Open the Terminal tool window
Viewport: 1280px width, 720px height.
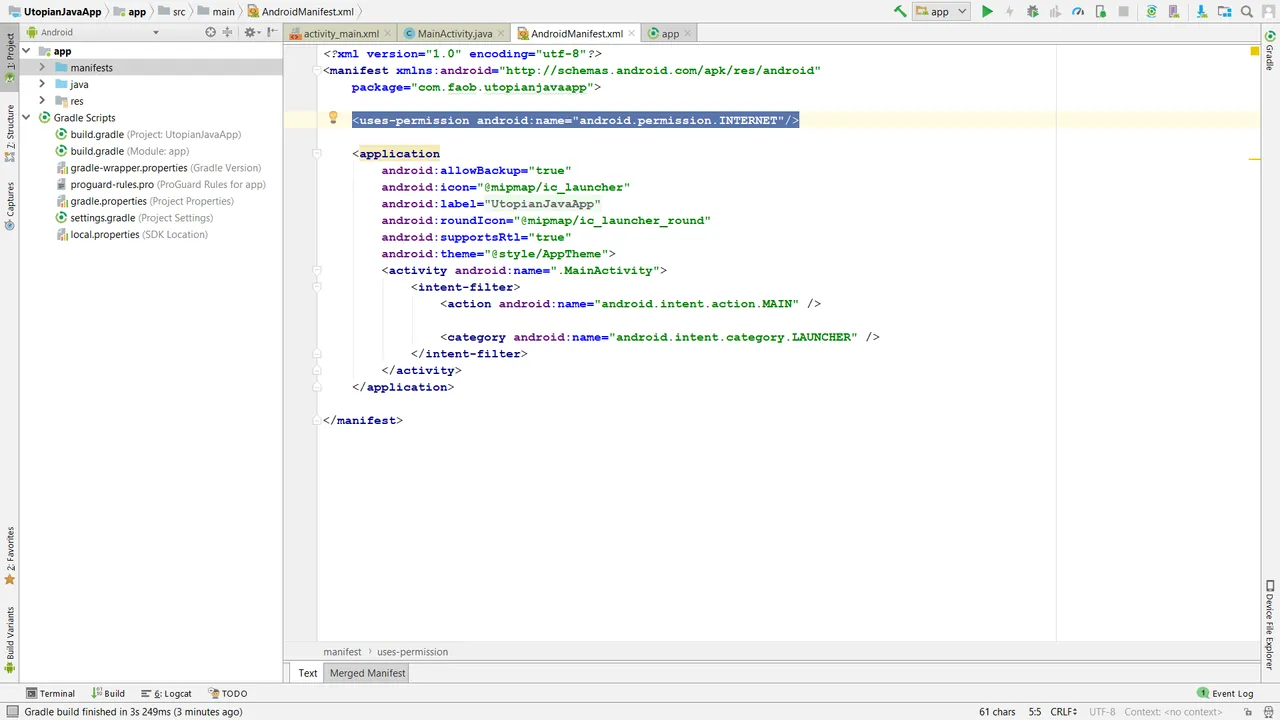(x=51, y=693)
